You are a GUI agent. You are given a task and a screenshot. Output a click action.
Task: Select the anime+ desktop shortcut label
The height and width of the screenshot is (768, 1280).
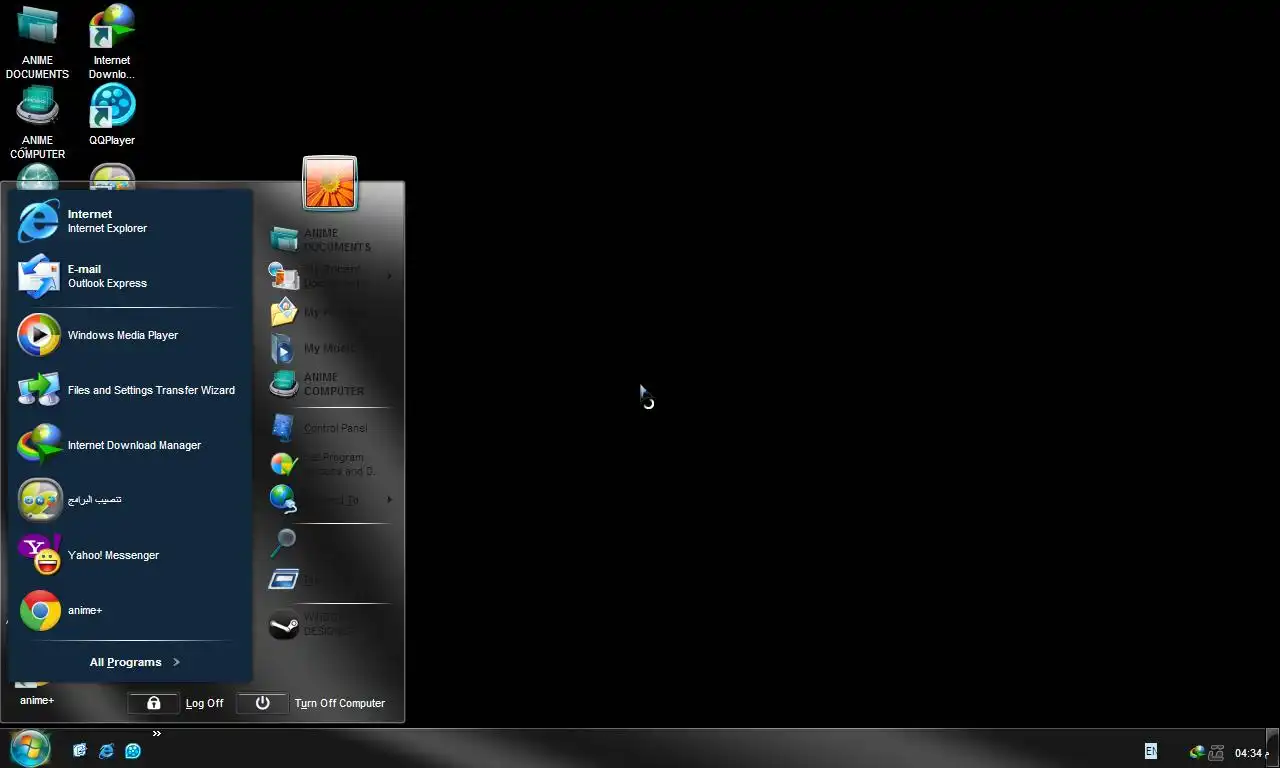point(37,700)
